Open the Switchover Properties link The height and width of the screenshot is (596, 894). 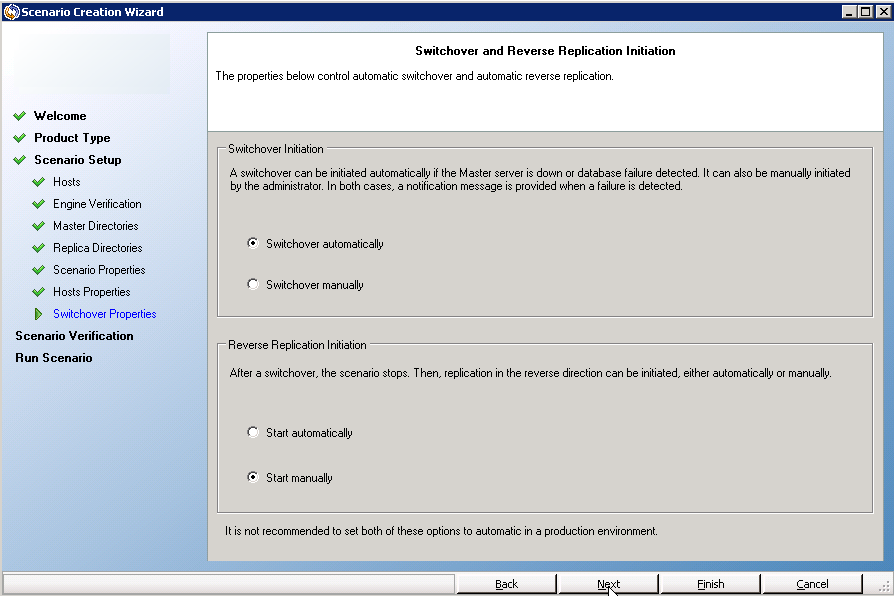pyautogui.click(x=105, y=314)
